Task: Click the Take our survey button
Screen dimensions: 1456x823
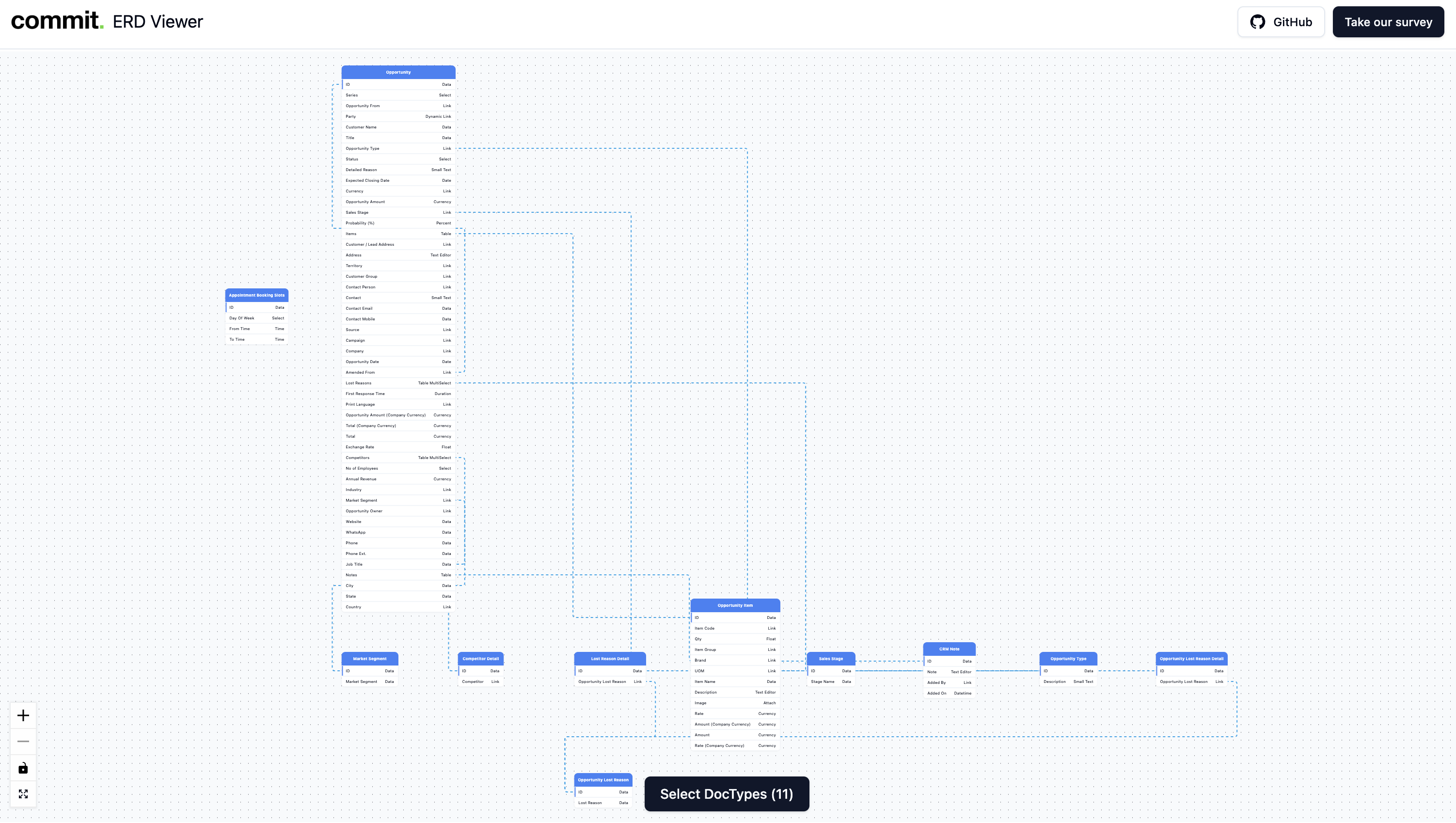Action: (1388, 22)
